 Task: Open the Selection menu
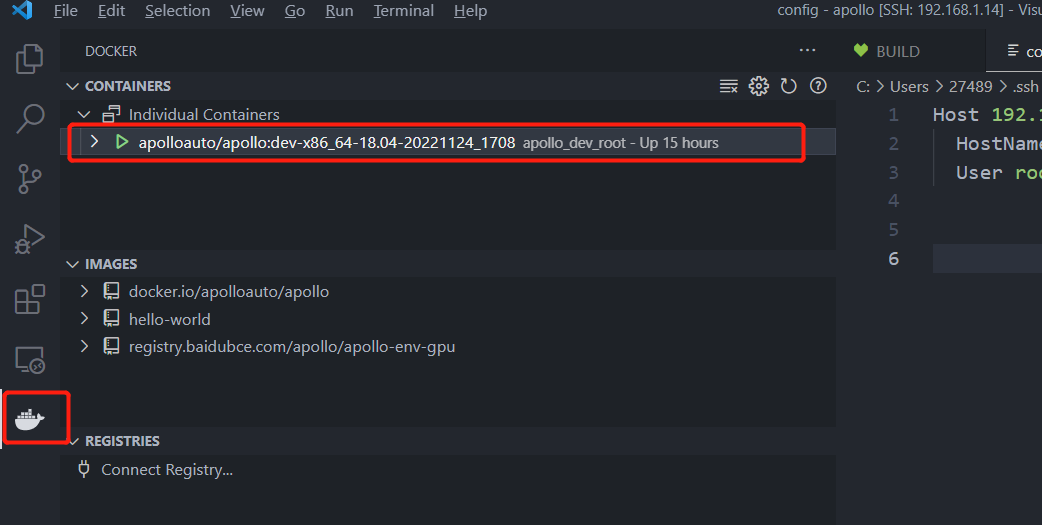[x=177, y=11]
